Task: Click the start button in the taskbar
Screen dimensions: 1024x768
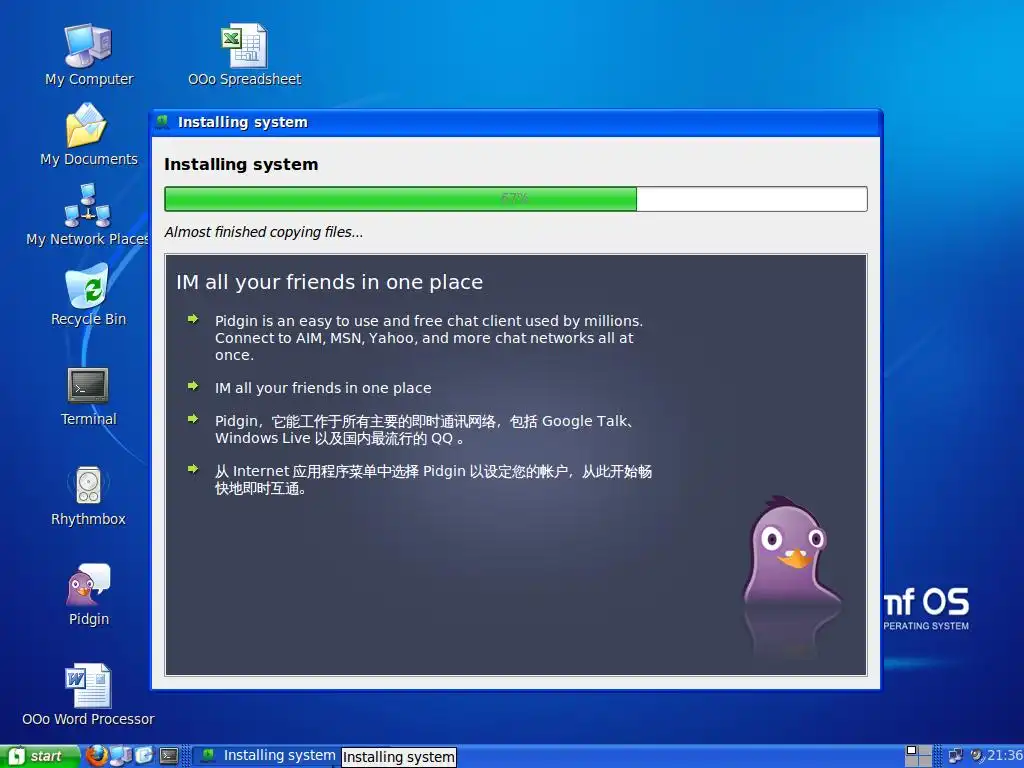Action: point(39,756)
